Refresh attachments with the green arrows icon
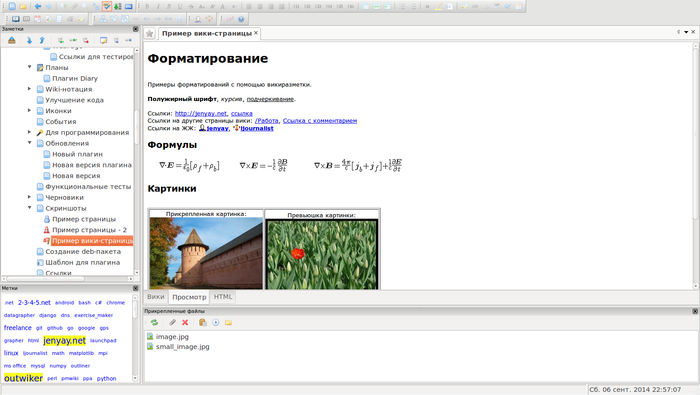This screenshot has height=395, width=700. click(x=154, y=322)
